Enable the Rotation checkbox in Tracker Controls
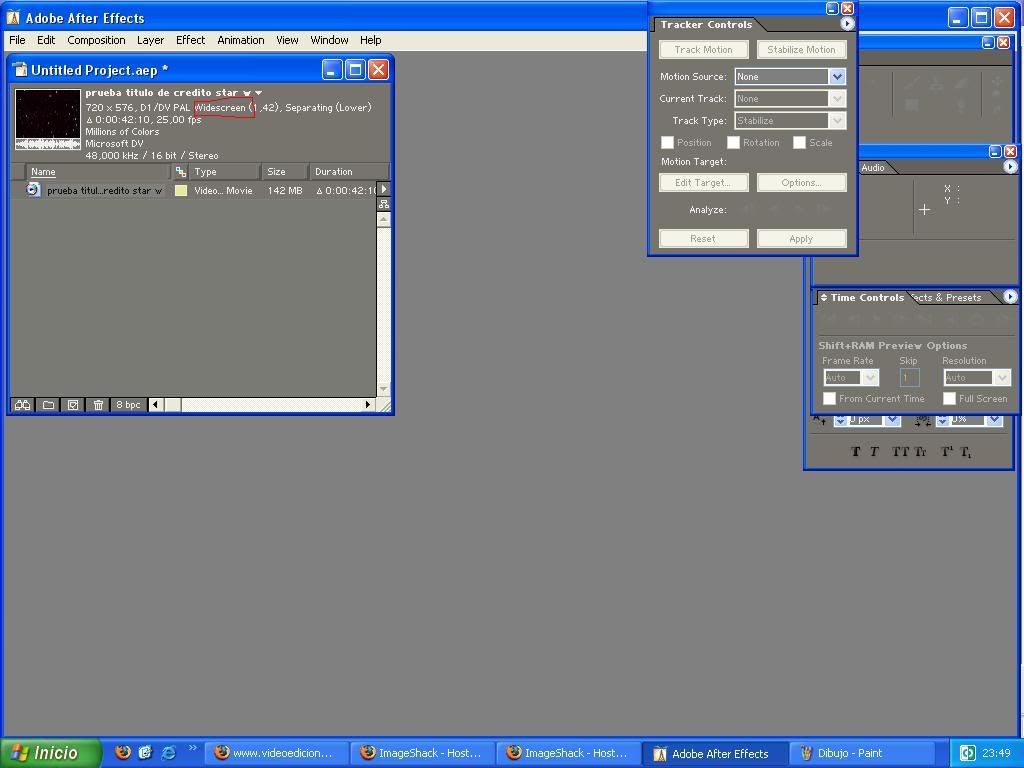Image resolution: width=1024 pixels, height=768 pixels. (x=733, y=142)
